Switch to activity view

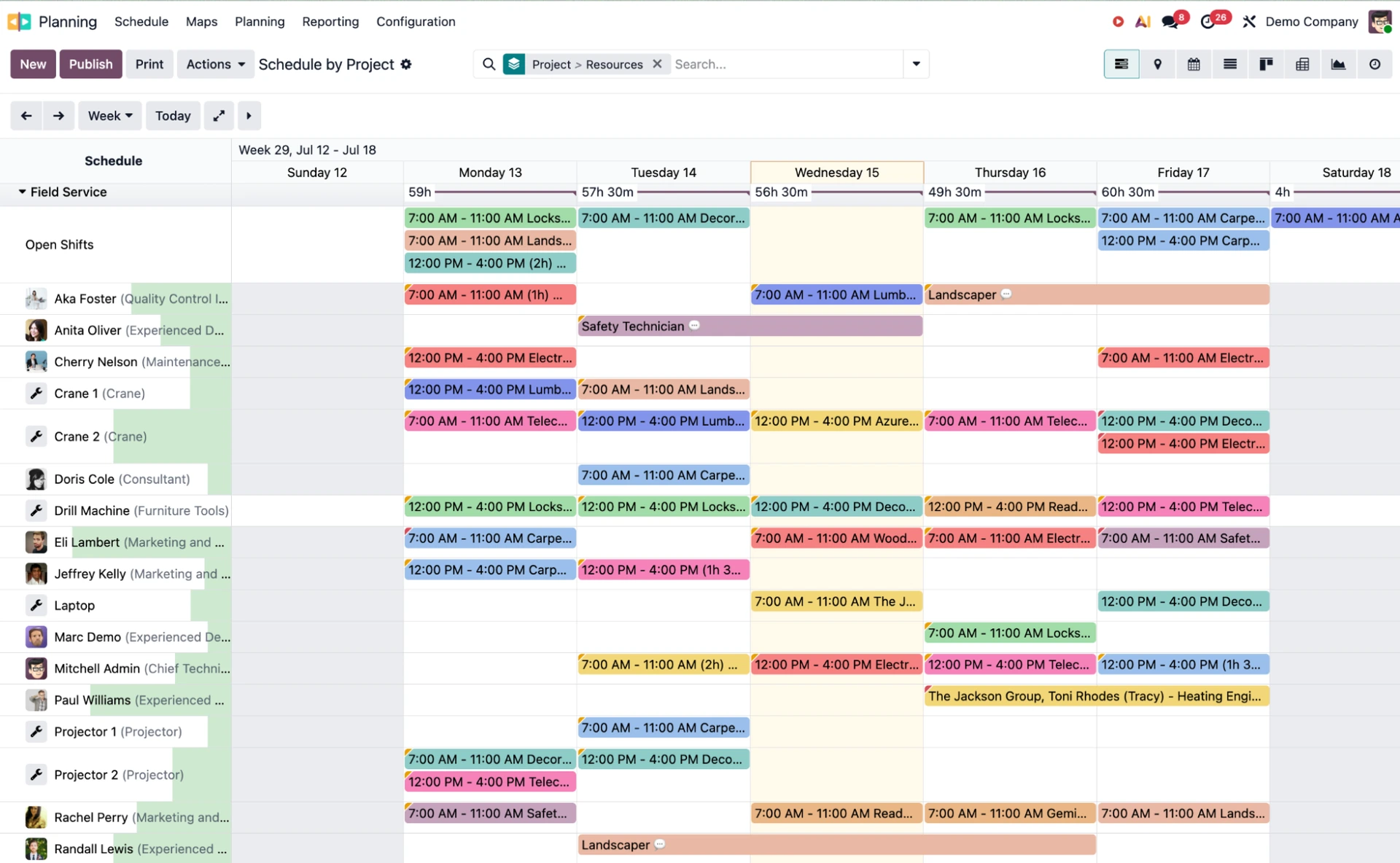click(x=1374, y=64)
